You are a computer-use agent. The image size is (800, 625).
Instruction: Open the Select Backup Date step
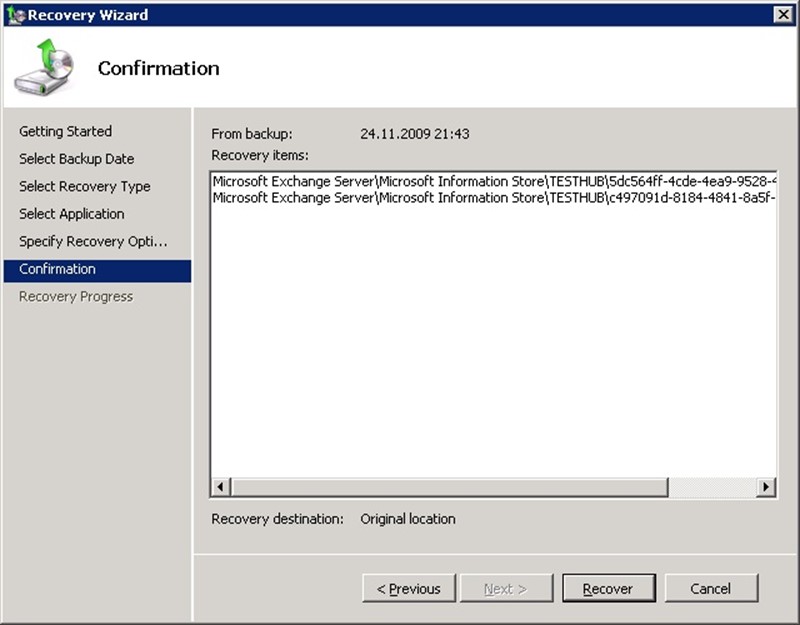click(x=76, y=159)
